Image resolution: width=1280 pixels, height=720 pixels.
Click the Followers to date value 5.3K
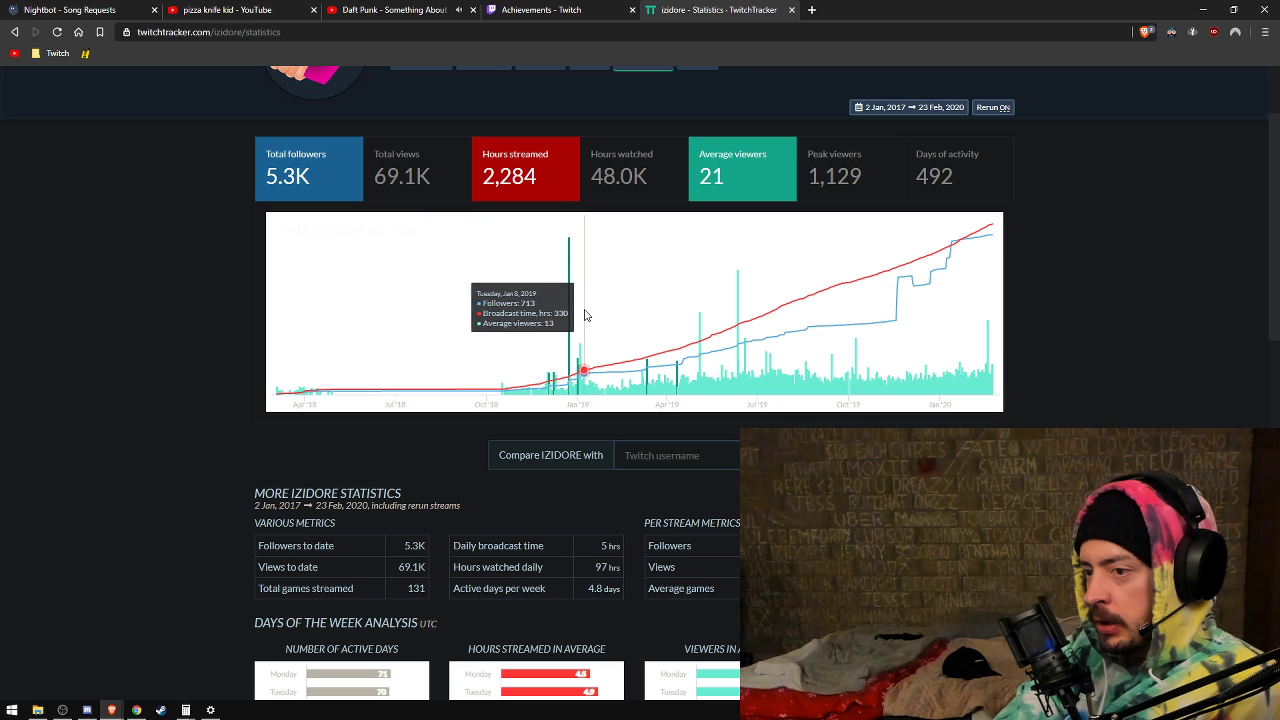tap(415, 546)
